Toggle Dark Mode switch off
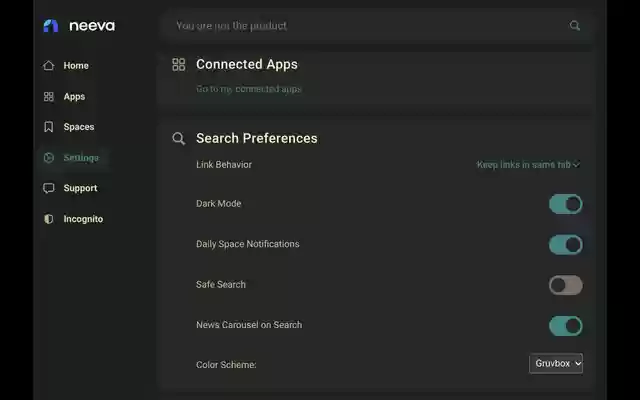This screenshot has height=400, width=640. (x=566, y=204)
